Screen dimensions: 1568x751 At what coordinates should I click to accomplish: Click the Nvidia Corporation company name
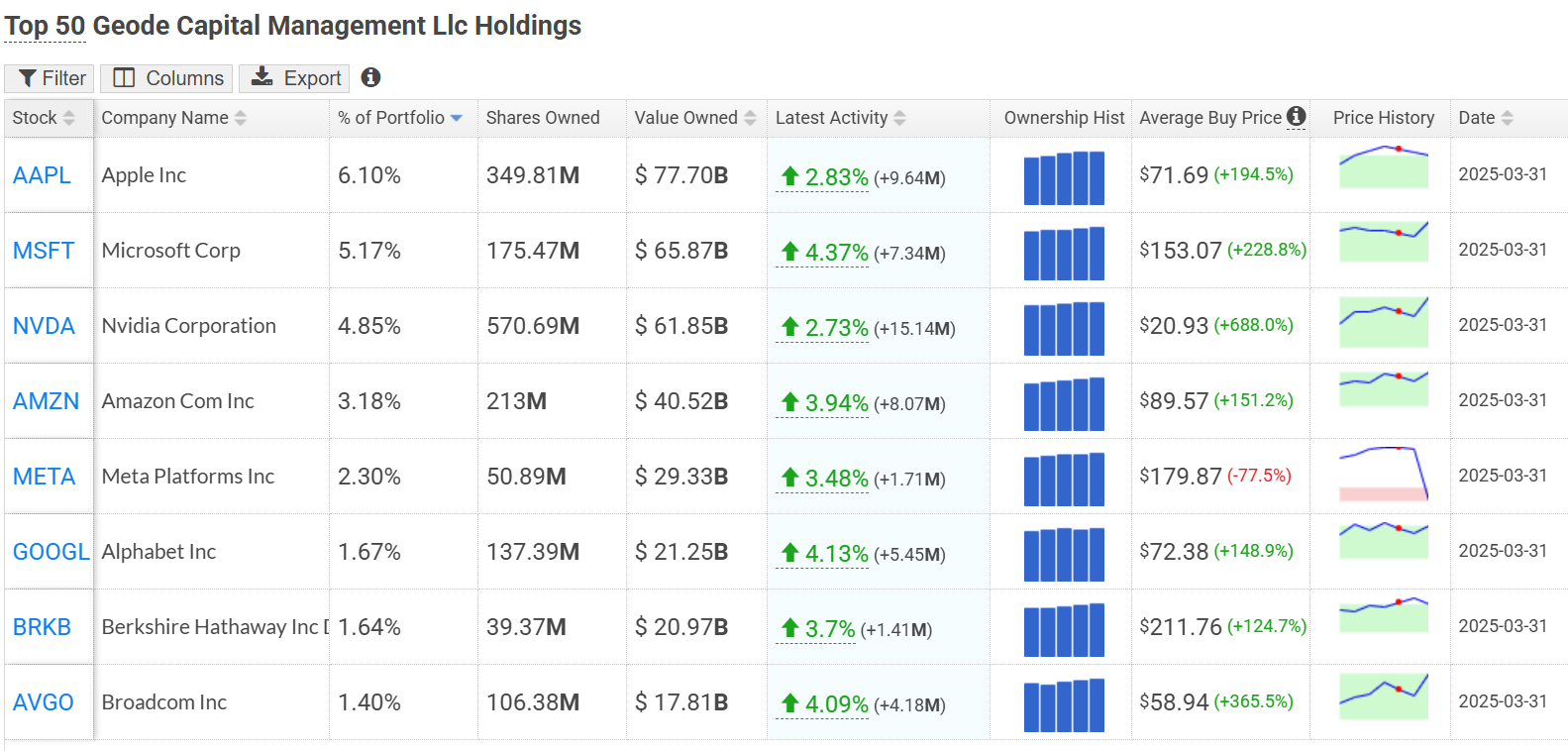tap(189, 326)
